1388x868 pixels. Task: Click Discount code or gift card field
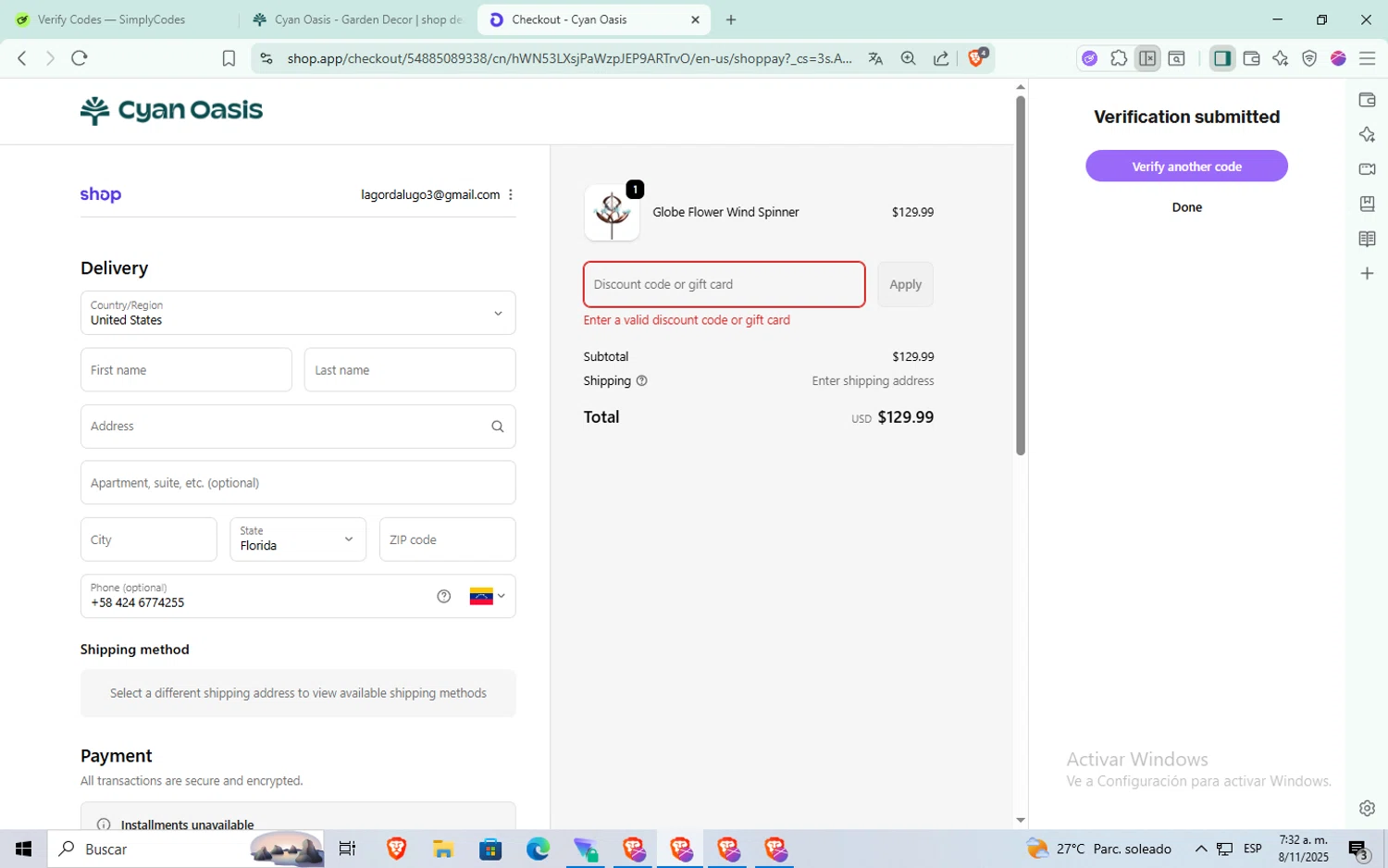click(724, 284)
